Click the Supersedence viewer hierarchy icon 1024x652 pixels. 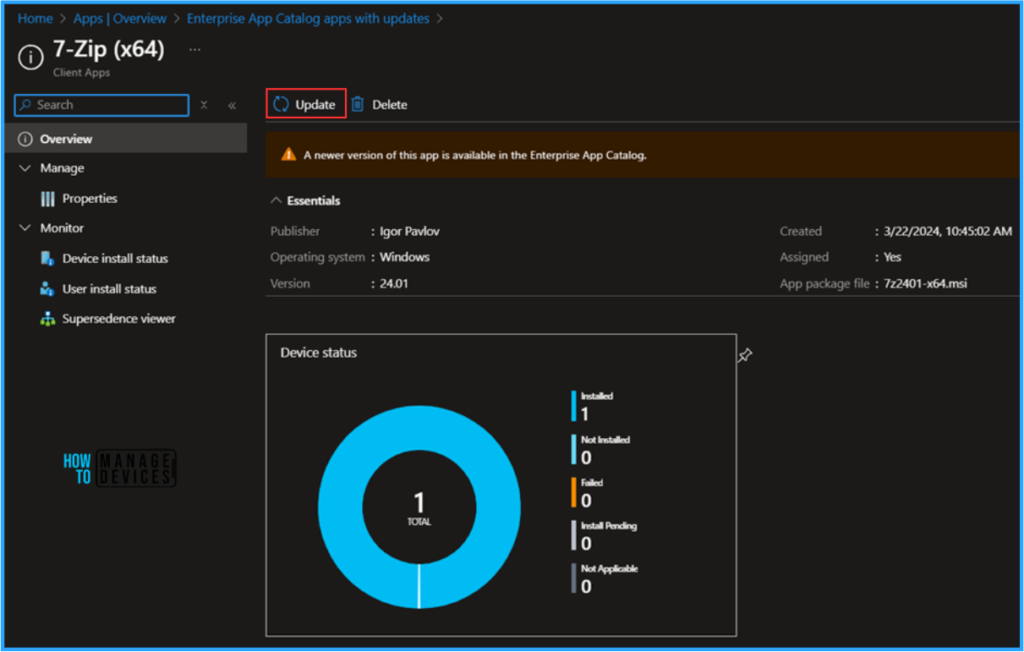(x=48, y=319)
